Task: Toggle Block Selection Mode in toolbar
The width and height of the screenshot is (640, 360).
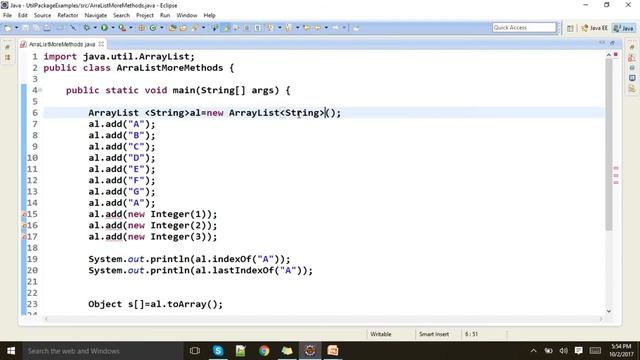Action: click(x=247, y=28)
